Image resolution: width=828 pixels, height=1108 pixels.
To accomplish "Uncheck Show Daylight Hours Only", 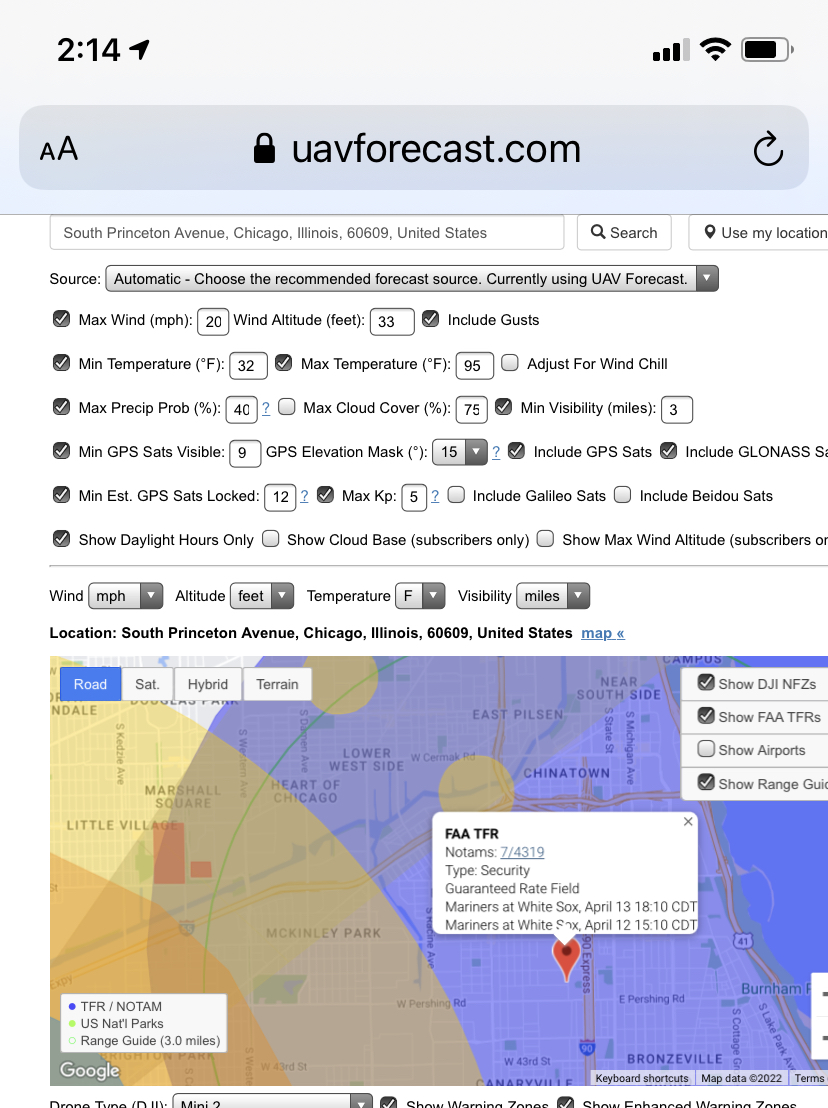I will (61, 538).
